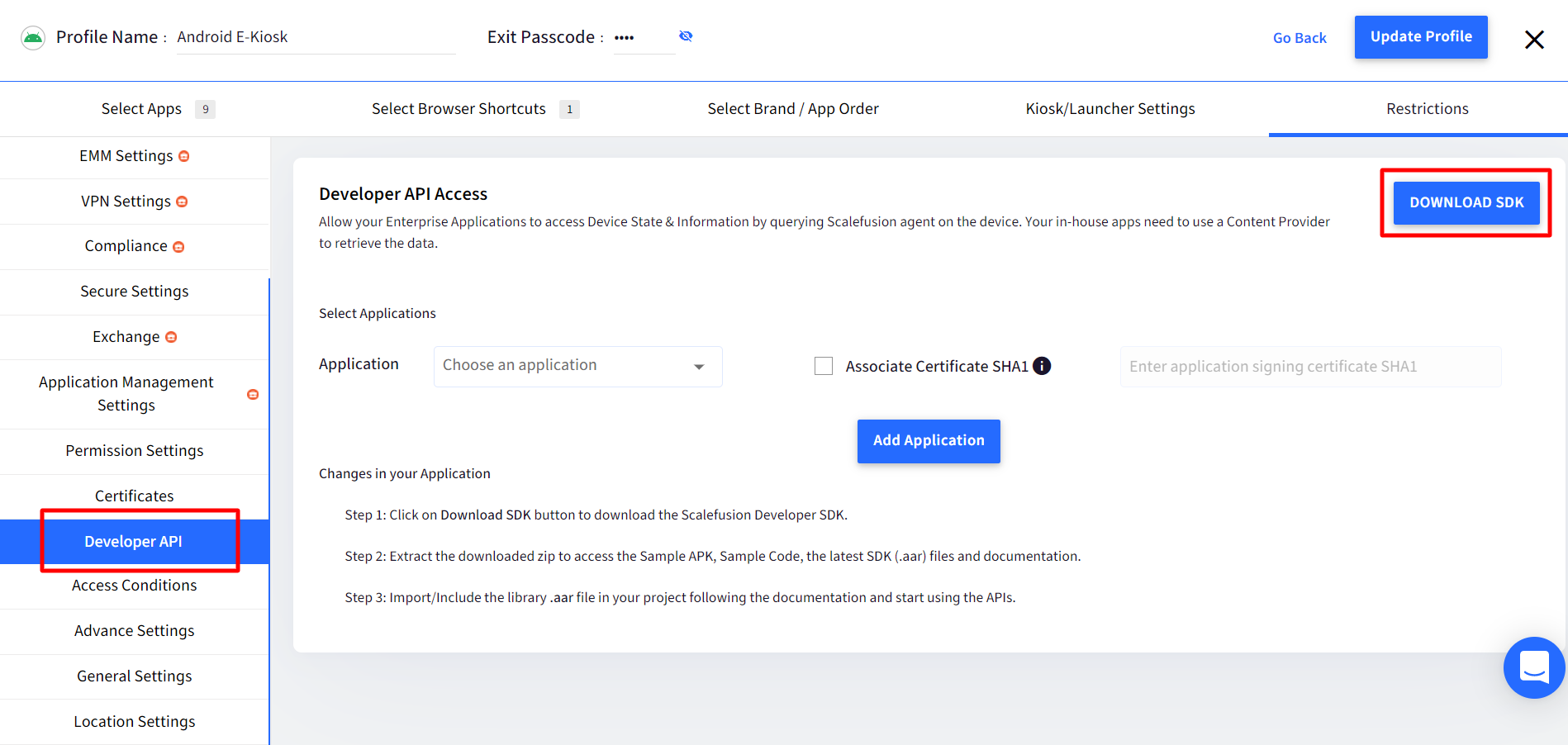Click Step 1 Download SDK instruction text
Image resolution: width=1568 pixels, height=745 pixels.
coord(596,515)
